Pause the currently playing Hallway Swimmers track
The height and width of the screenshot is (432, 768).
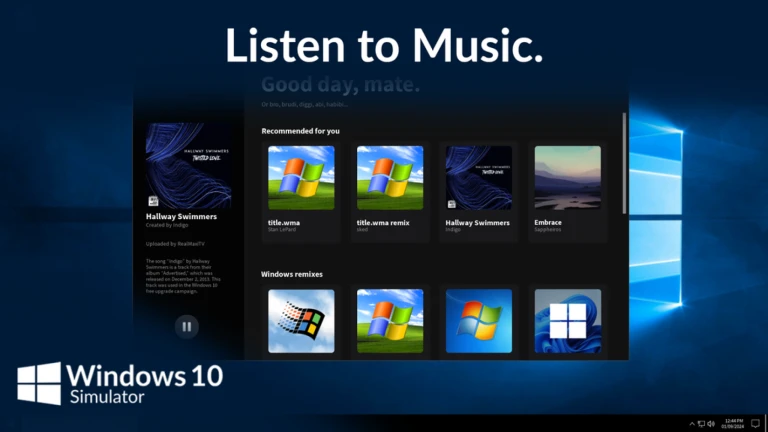click(x=186, y=326)
